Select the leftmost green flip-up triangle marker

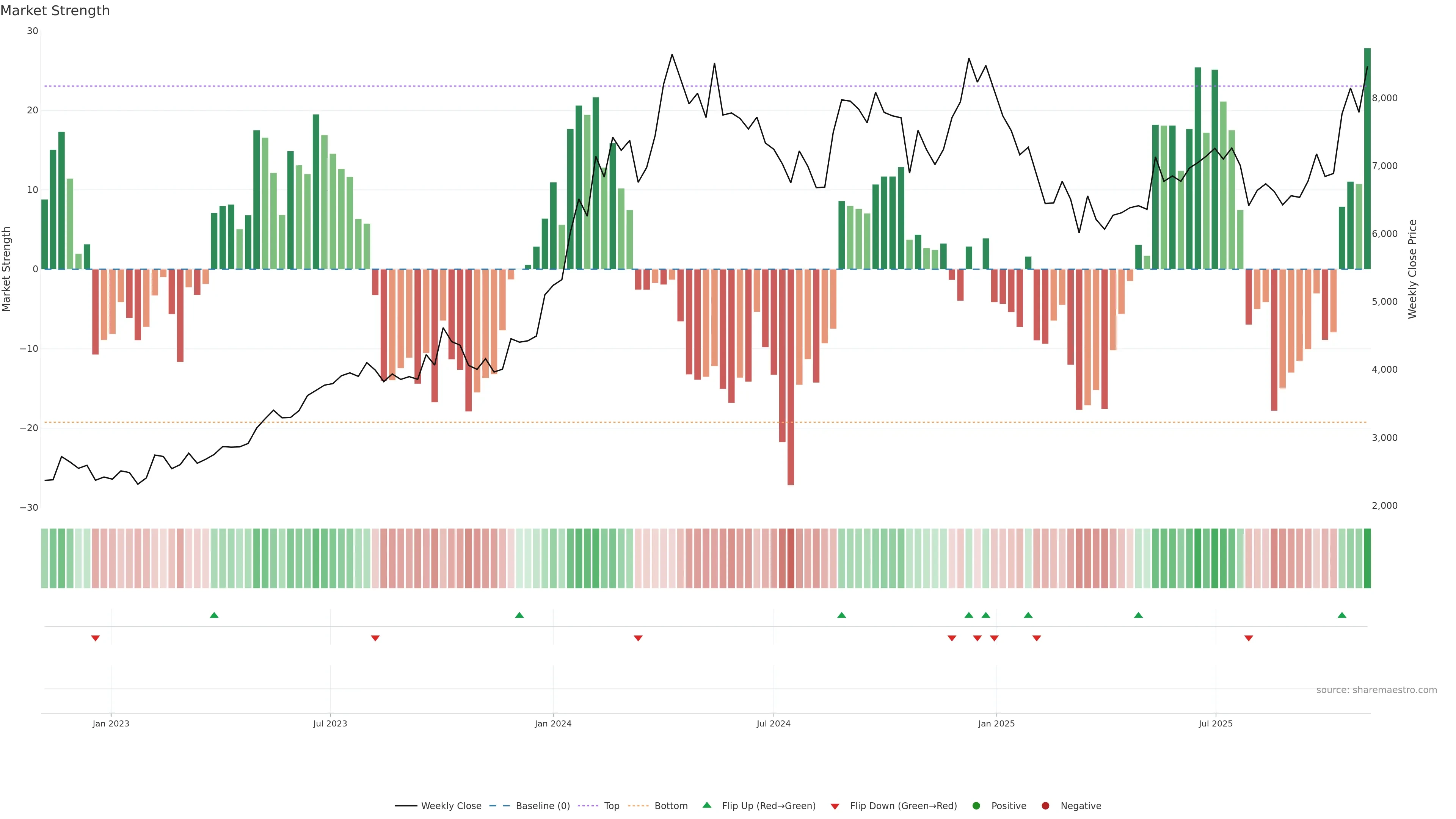pyautogui.click(x=213, y=615)
